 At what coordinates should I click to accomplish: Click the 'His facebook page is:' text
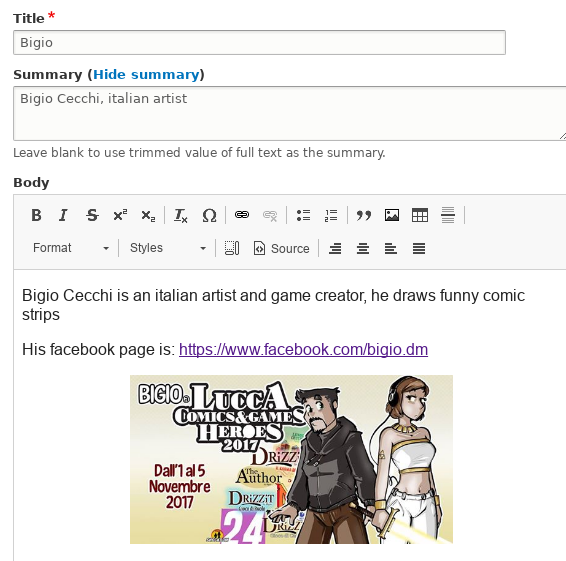pos(99,349)
